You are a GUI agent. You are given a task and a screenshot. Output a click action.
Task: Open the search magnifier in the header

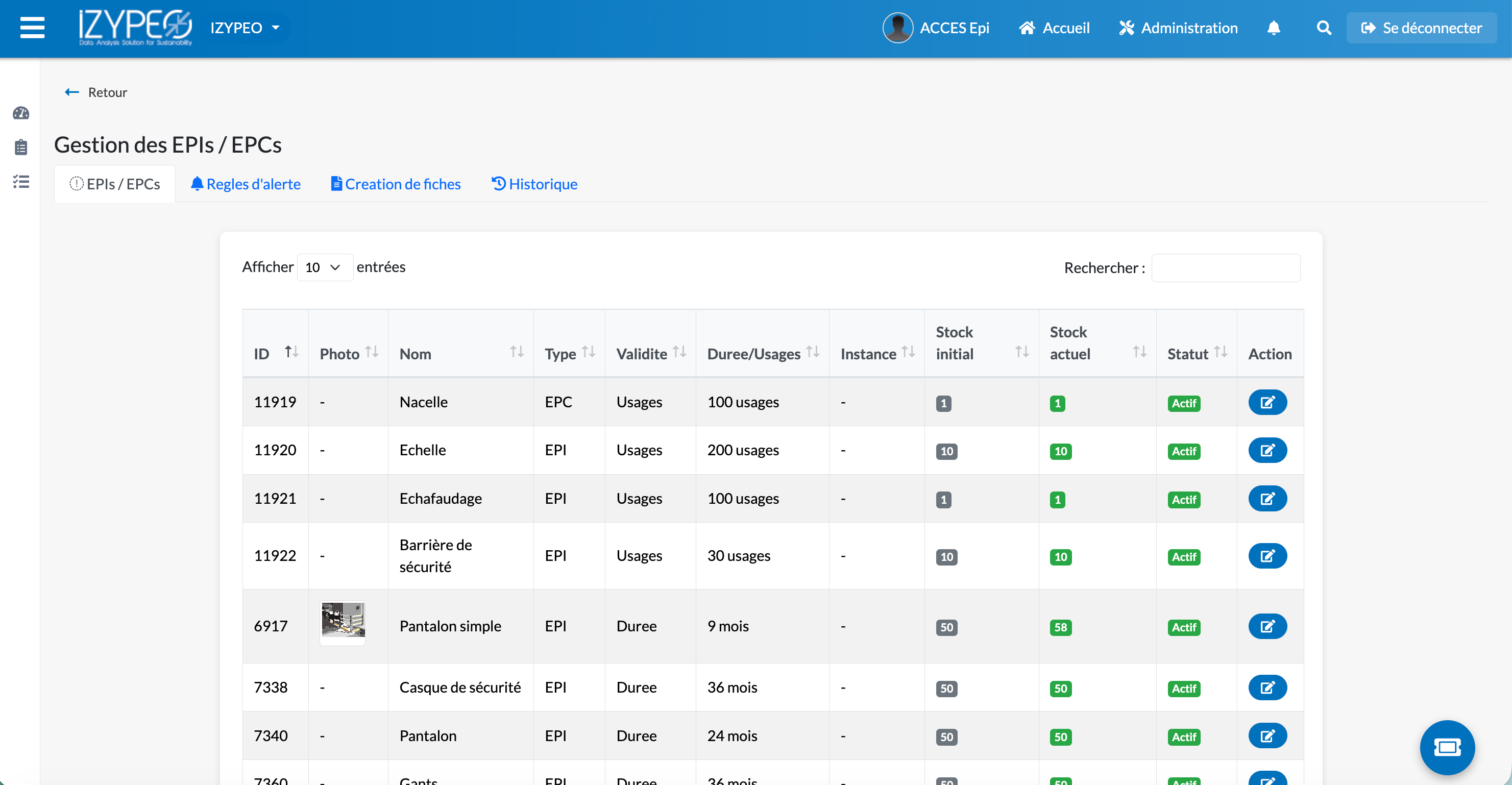[1324, 28]
